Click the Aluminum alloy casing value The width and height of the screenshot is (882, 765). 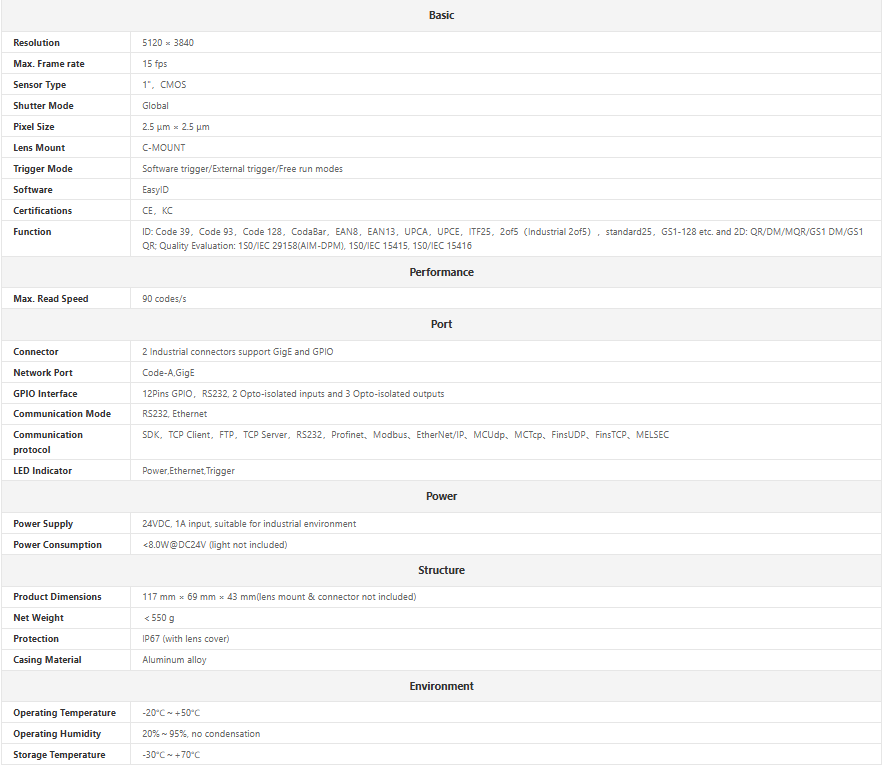coord(175,660)
